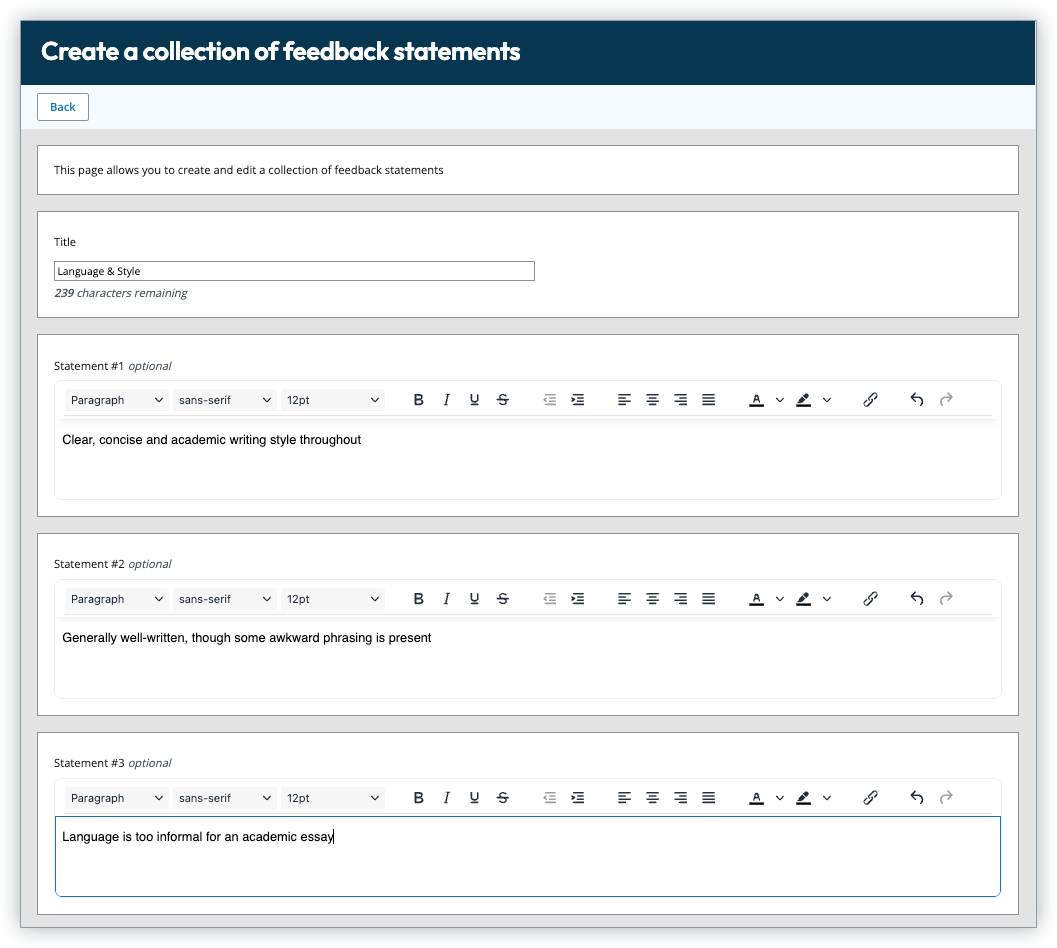Image resolution: width=1057 pixels, height=948 pixels.
Task: Underline text in Statement #3 toolbar
Action: click(474, 798)
